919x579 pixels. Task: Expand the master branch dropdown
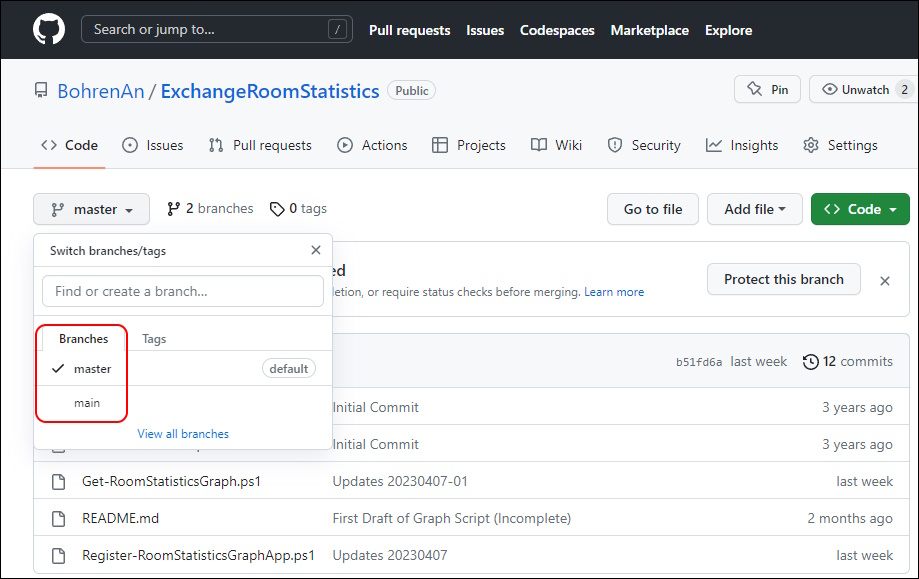(x=92, y=209)
